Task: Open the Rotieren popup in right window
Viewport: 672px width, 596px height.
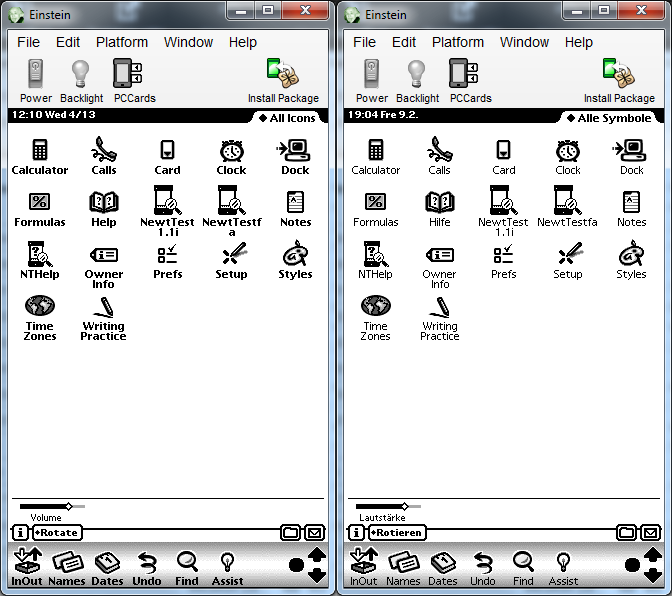Action: 397,533
